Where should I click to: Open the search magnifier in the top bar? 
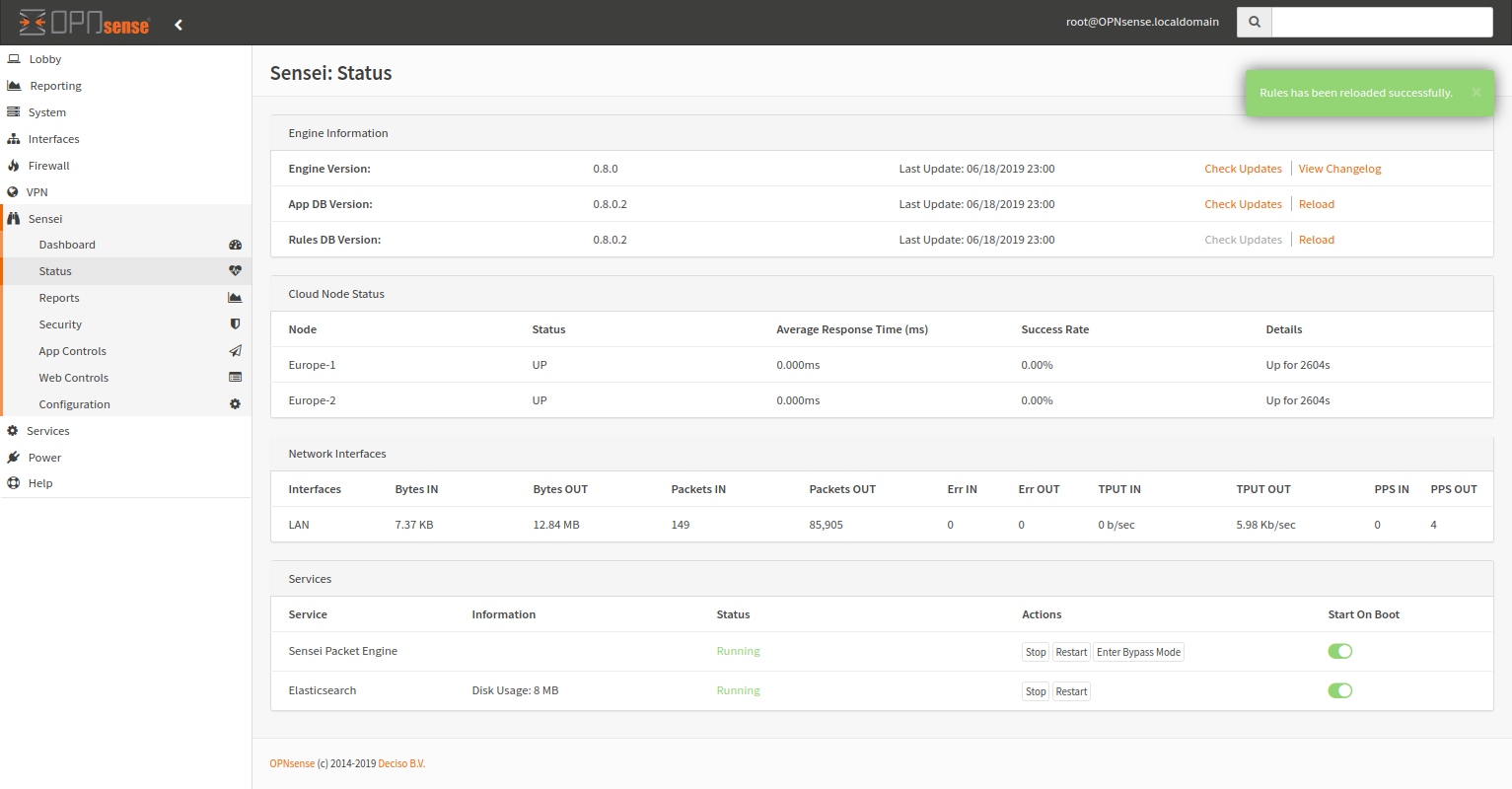1254,21
